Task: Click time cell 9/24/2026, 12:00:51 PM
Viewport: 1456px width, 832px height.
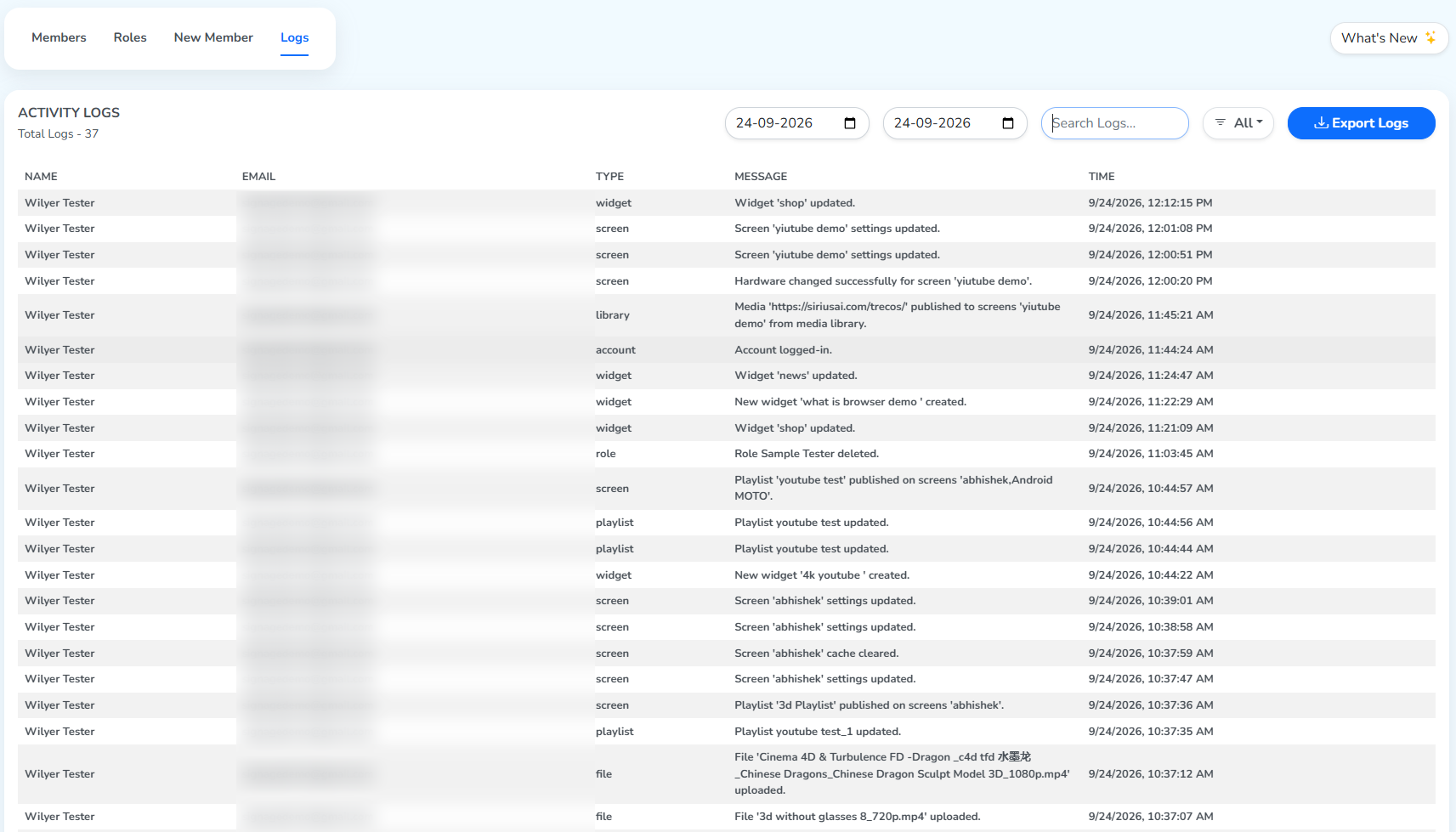Action: [x=1150, y=255]
